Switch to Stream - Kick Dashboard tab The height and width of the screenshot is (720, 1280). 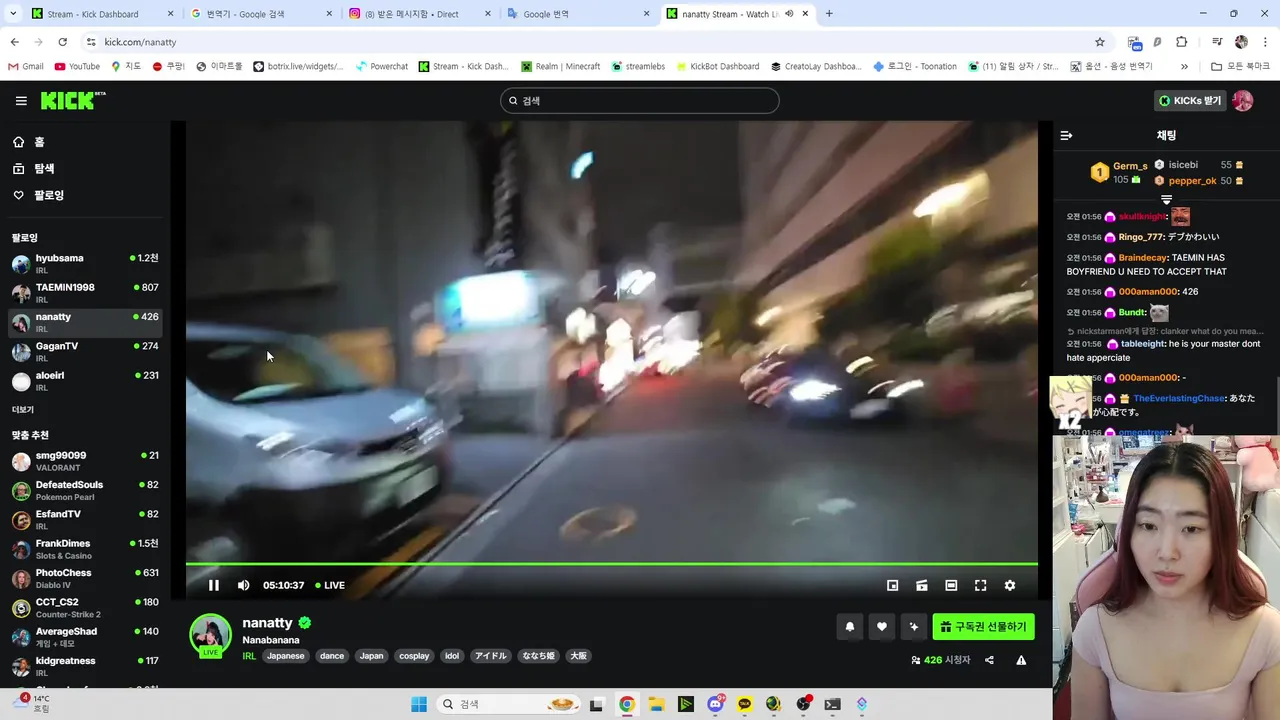click(x=100, y=14)
